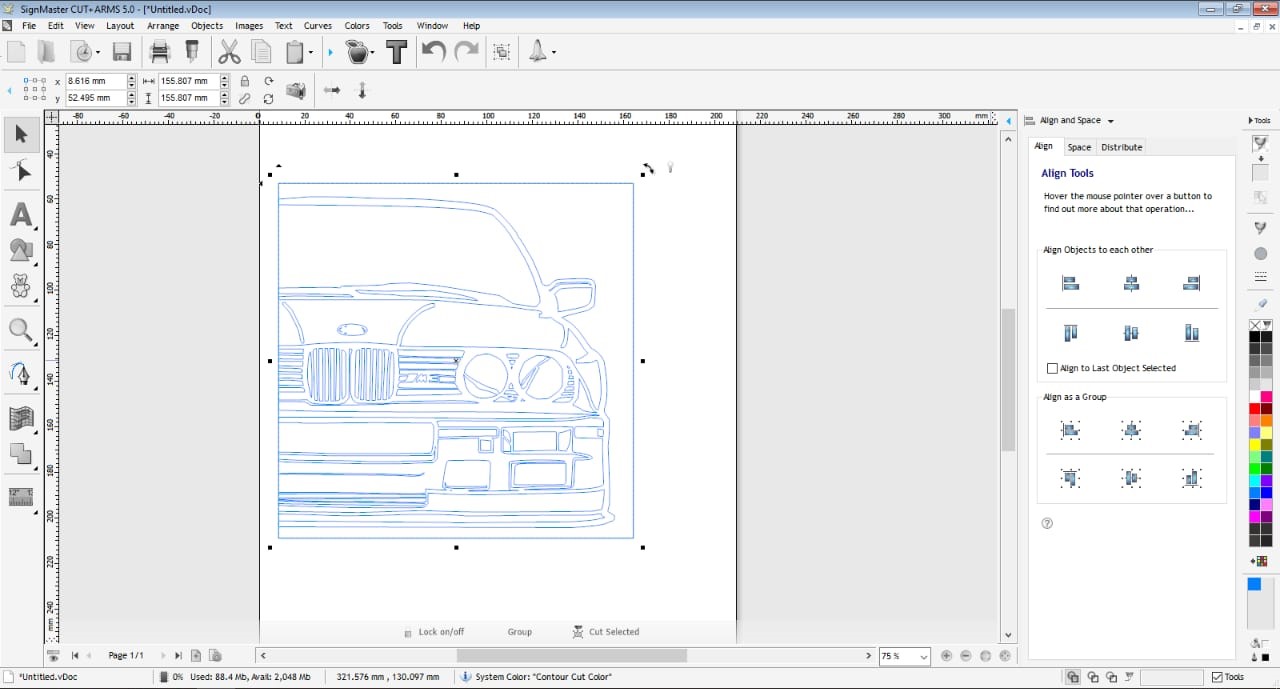The width and height of the screenshot is (1280, 689).
Task: Pick the node editing tool
Action: pos(21,171)
